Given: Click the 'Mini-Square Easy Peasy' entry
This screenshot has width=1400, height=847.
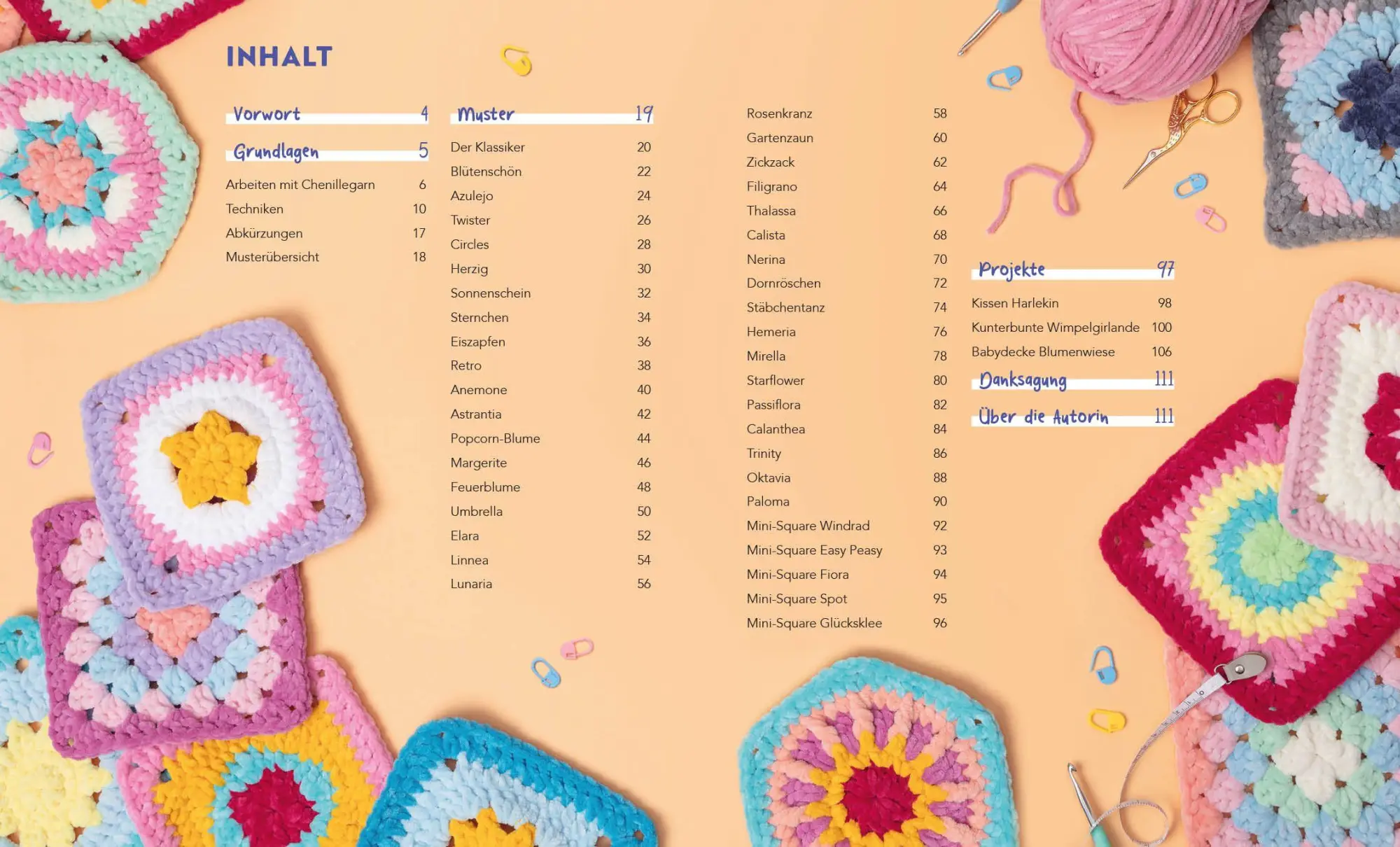Looking at the screenshot, I should click(x=814, y=550).
